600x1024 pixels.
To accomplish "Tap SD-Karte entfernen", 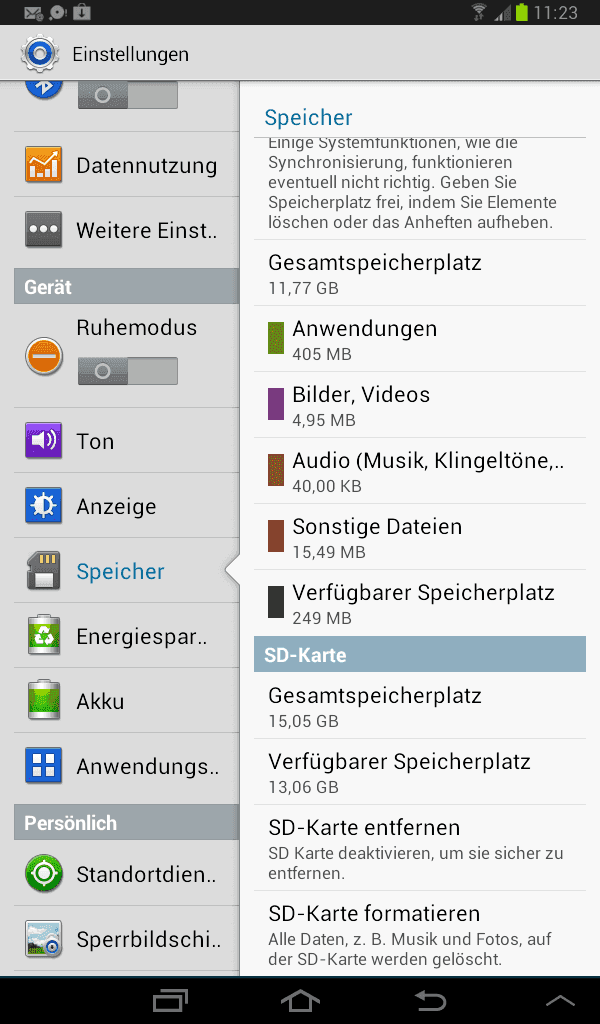I will pyautogui.click(x=420, y=848).
